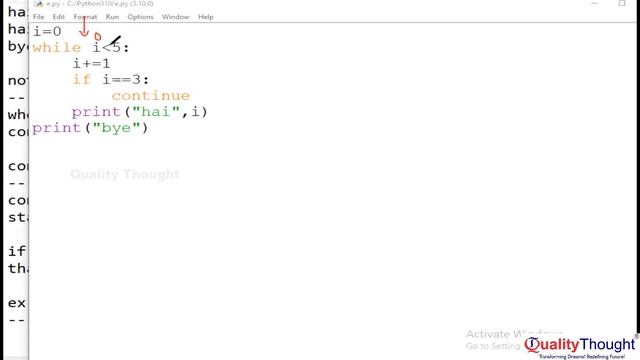Click the line 'i=0' in the editor
The width and height of the screenshot is (640, 360).
[x=47, y=31]
